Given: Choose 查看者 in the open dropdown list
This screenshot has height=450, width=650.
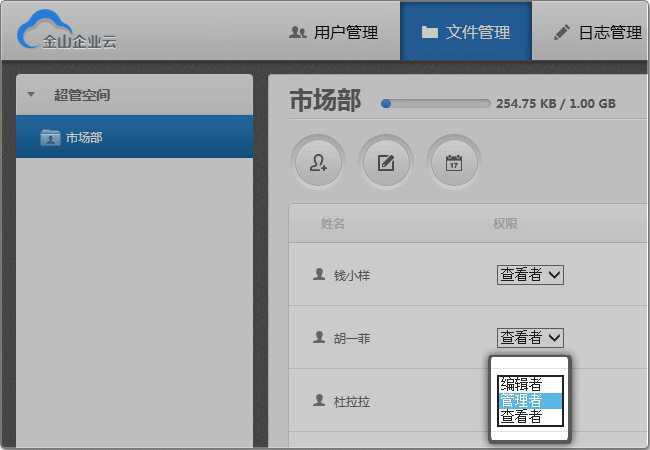Looking at the screenshot, I should point(530,417).
